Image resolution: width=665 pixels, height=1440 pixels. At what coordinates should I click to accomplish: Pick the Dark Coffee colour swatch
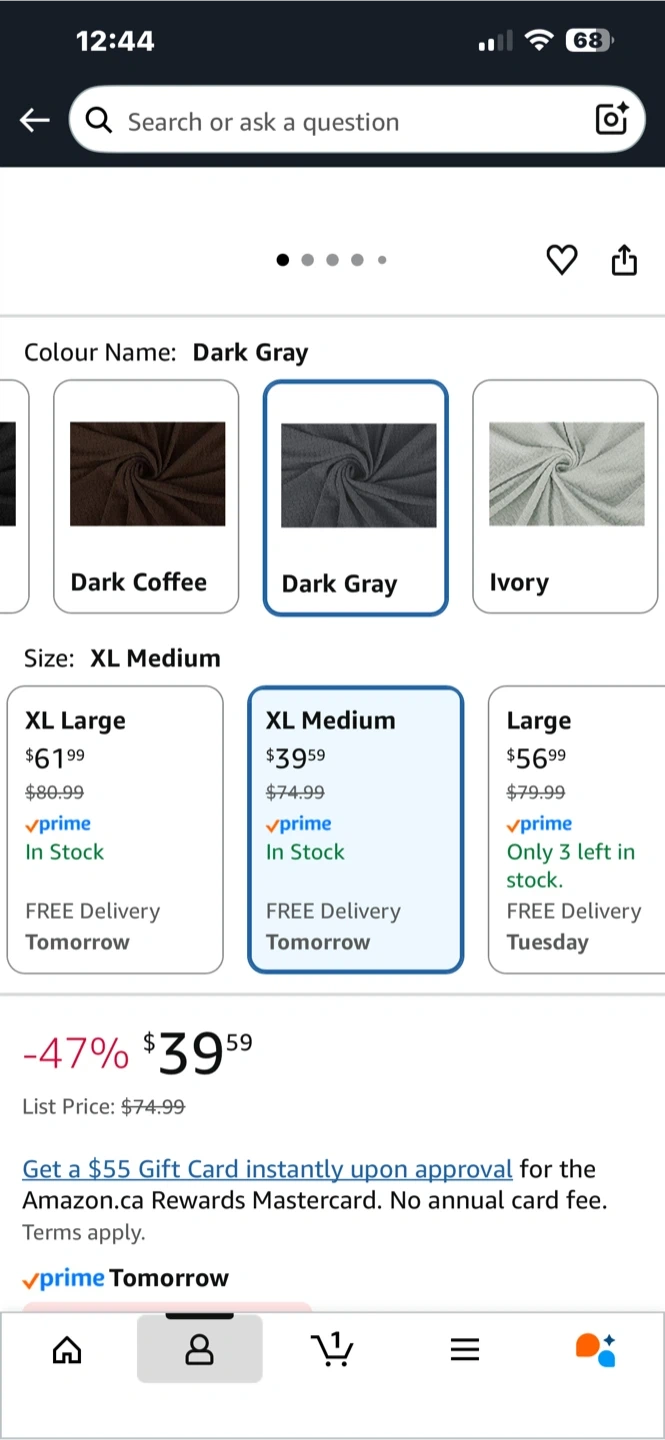click(x=146, y=496)
